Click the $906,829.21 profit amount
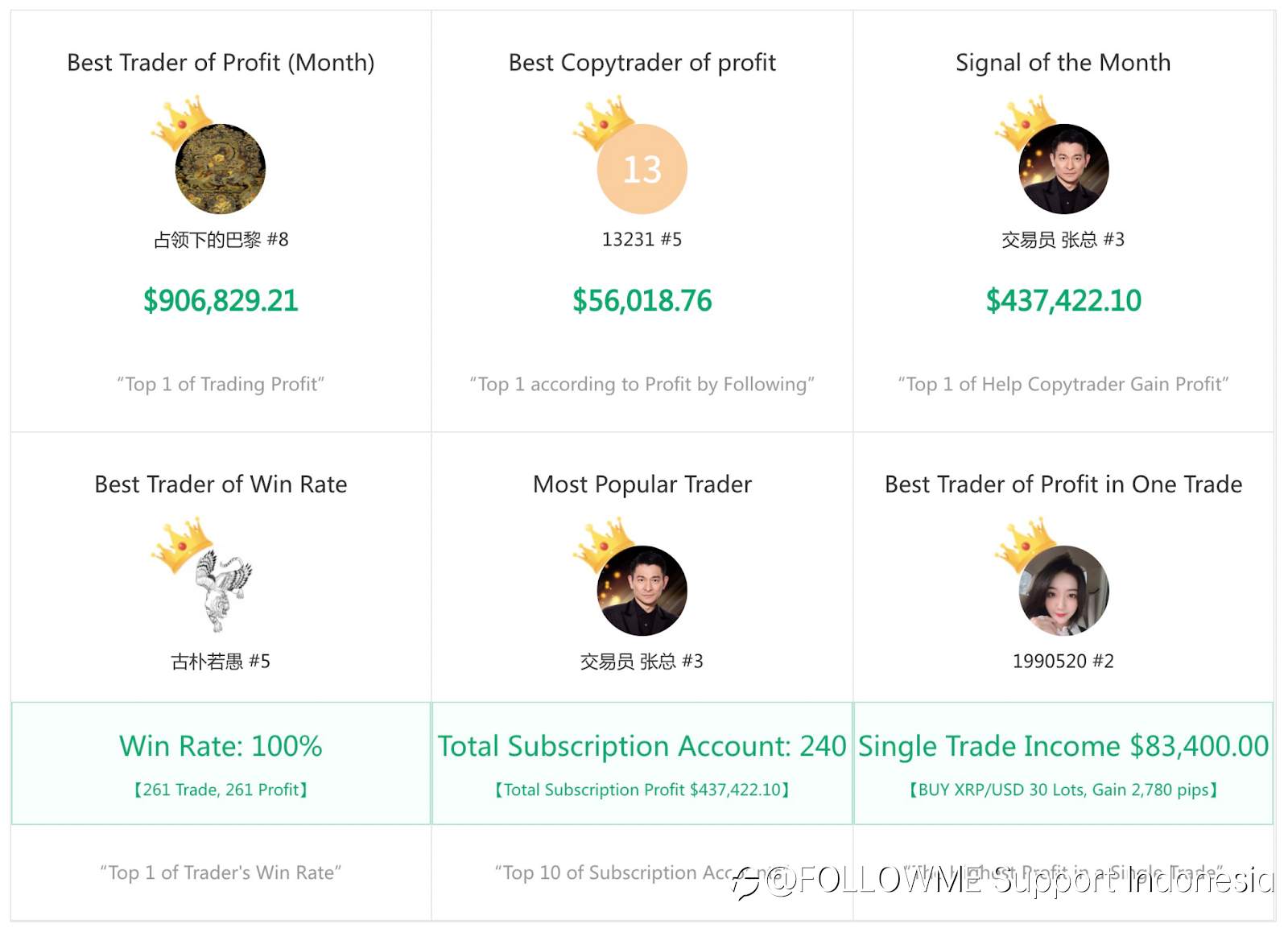Image resolution: width=1288 pixels, height=932 pixels. 221,300
